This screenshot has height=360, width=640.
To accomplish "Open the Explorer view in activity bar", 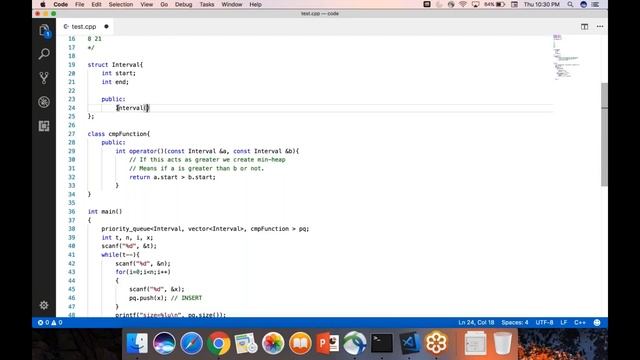I will click(x=44, y=31).
